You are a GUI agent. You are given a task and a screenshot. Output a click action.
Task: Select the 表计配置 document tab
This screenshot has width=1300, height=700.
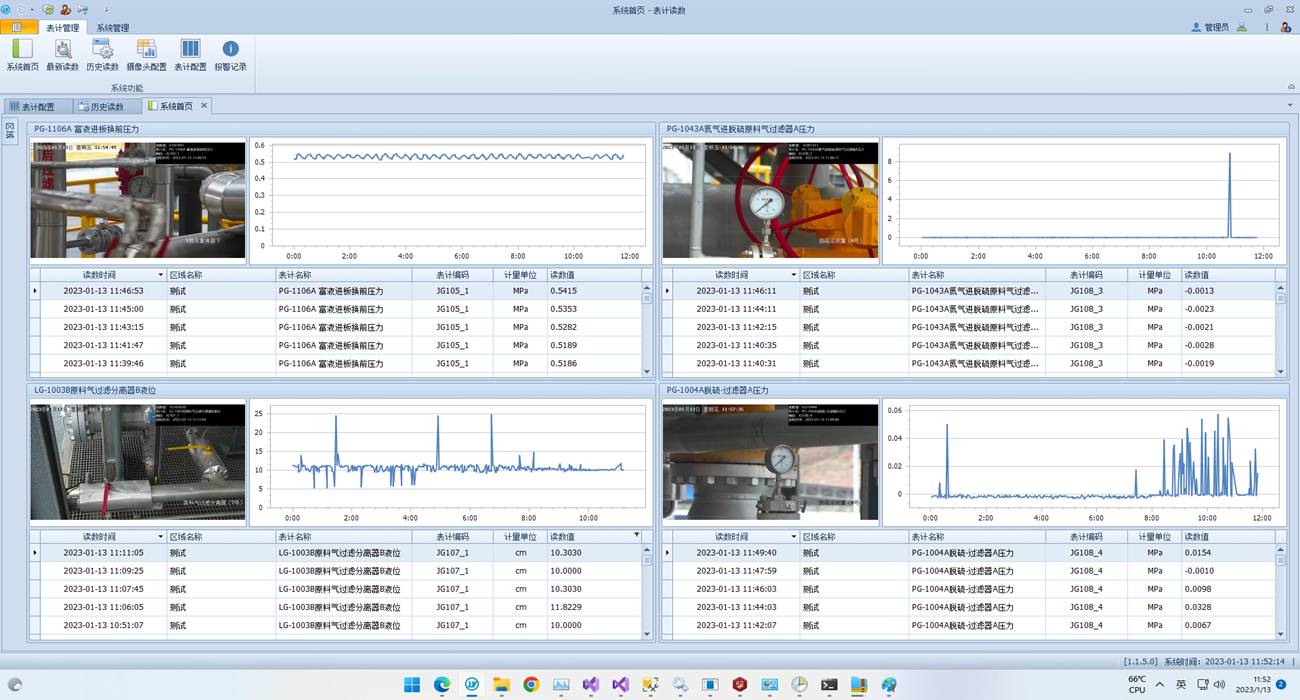pos(32,107)
